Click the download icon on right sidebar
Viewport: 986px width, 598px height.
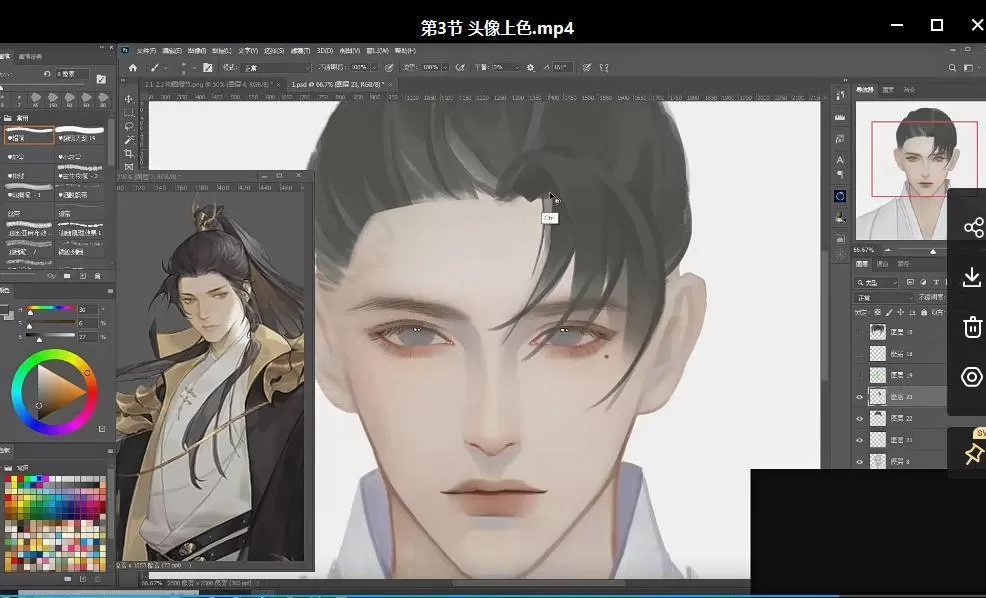pyautogui.click(x=972, y=277)
